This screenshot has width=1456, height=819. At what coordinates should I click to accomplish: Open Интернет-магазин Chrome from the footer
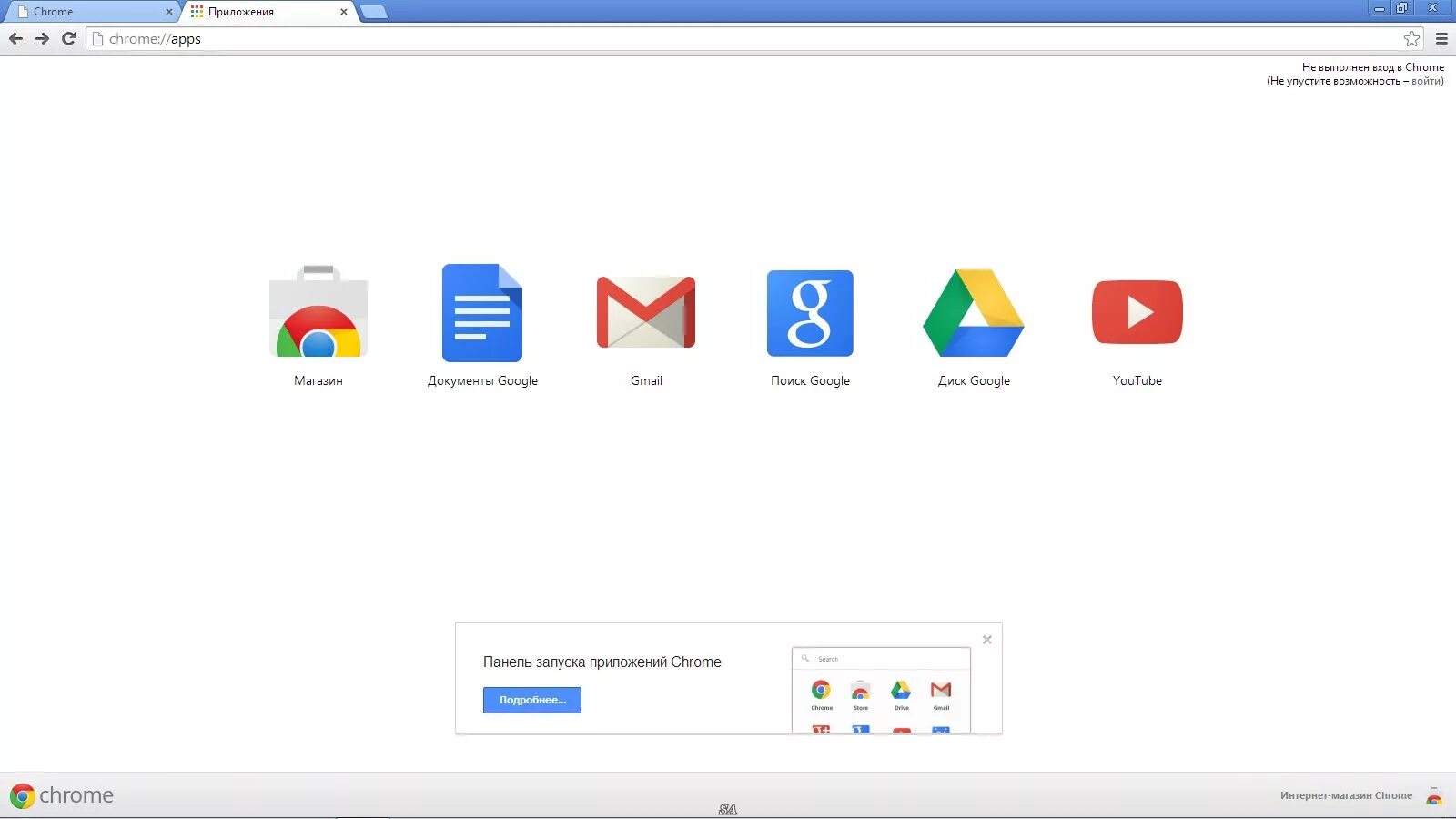click(x=1344, y=794)
